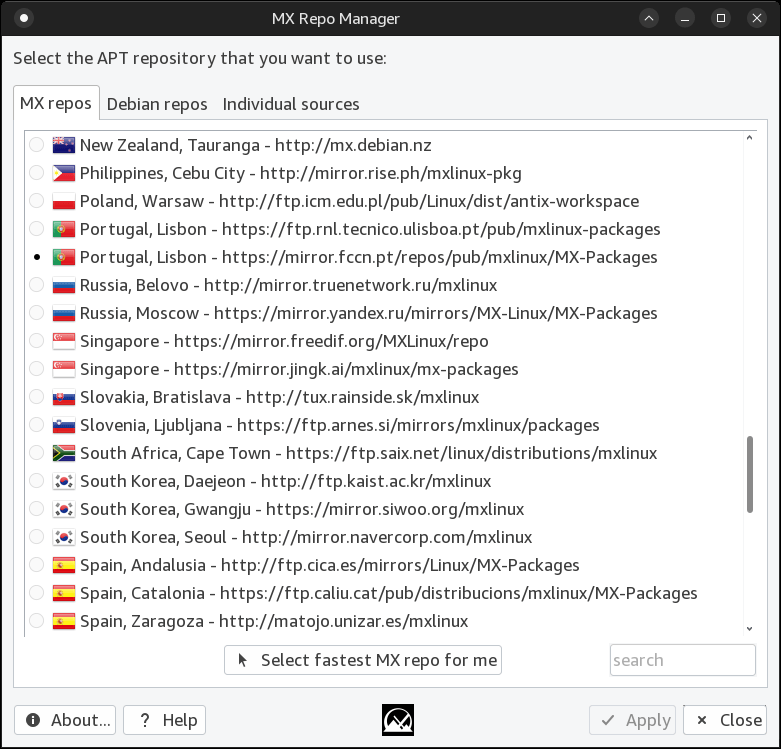This screenshot has width=781, height=749.
Task: Click the Slovakia flag icon
Action: click(64, 397)
